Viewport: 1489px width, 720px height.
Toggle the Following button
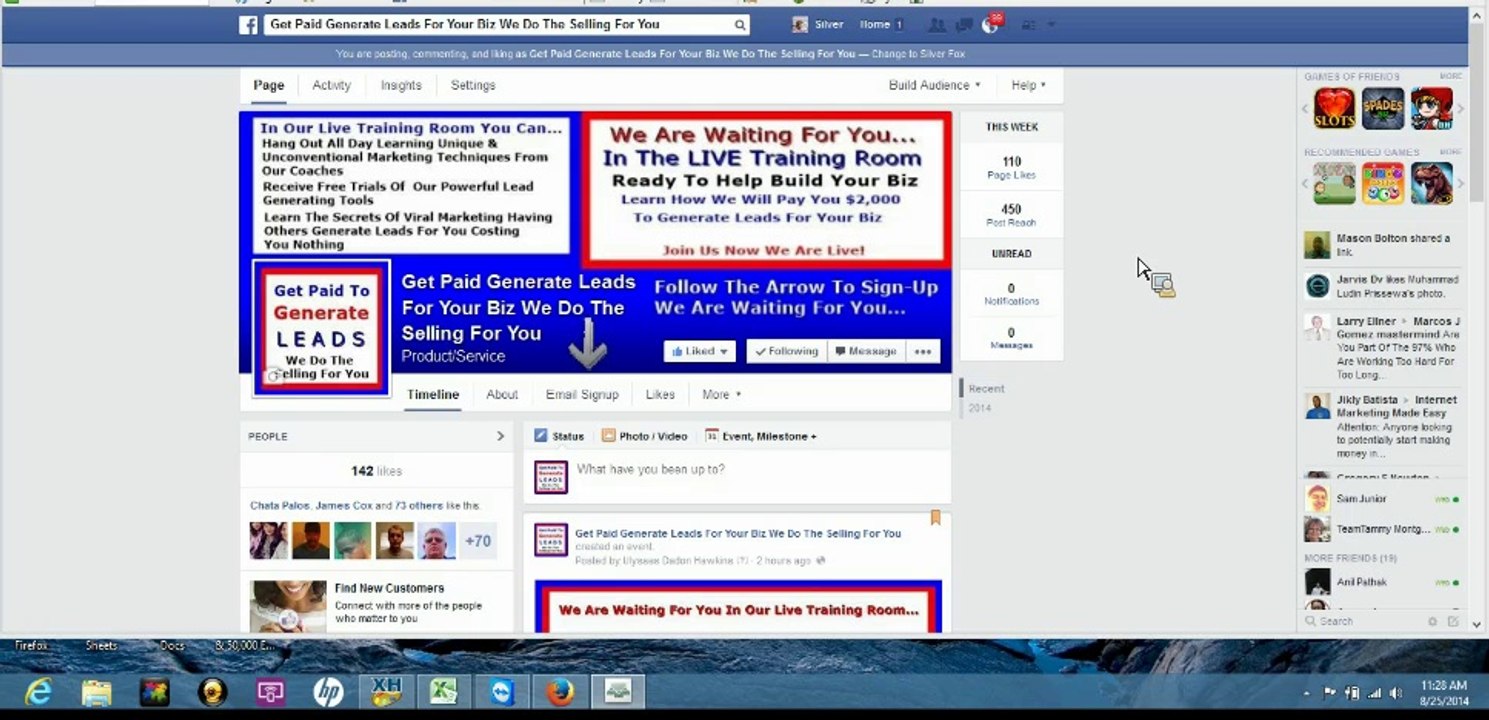click(786, 351)
